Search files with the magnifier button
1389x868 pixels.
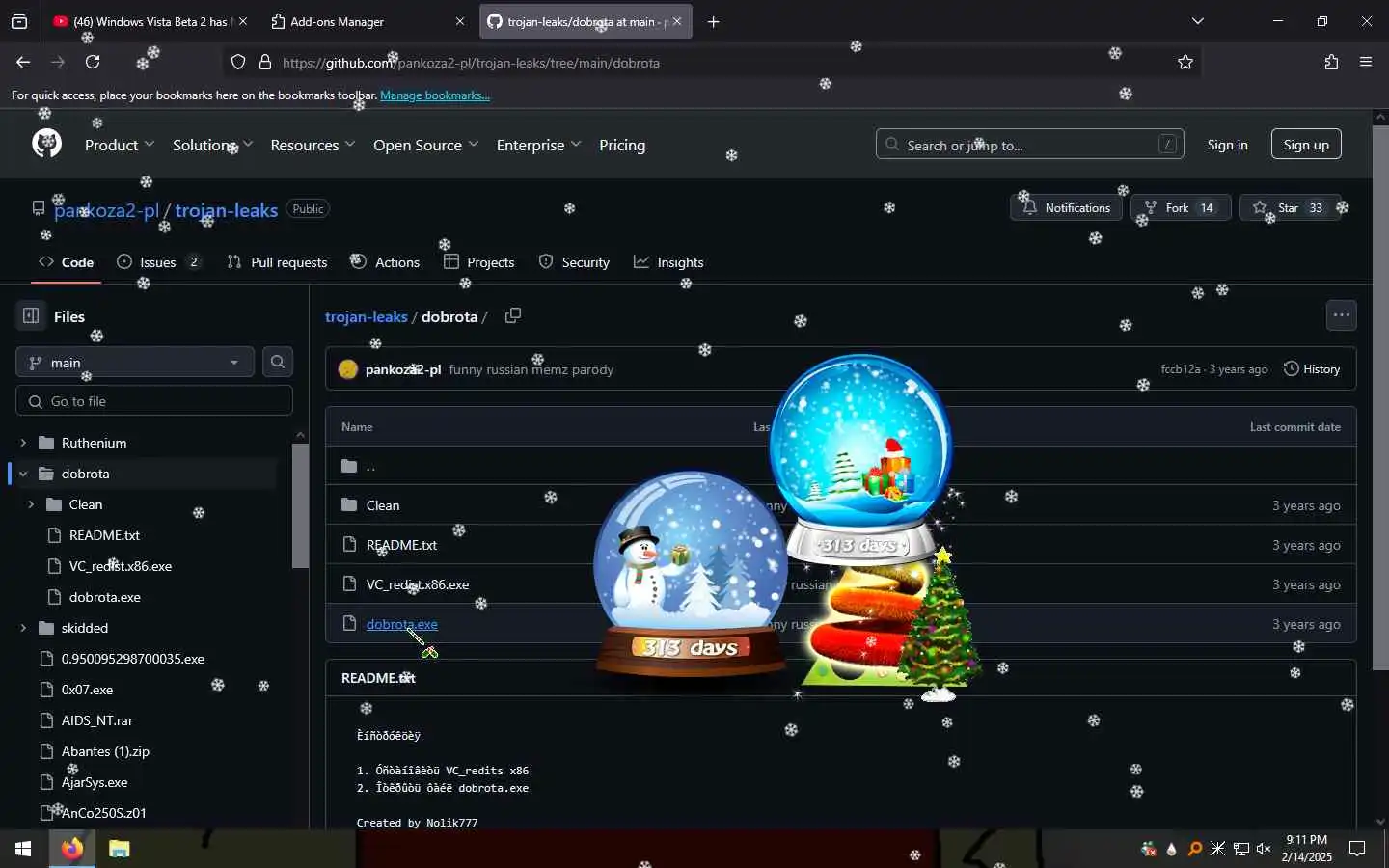pyautogui.click(x=278, y=363)
